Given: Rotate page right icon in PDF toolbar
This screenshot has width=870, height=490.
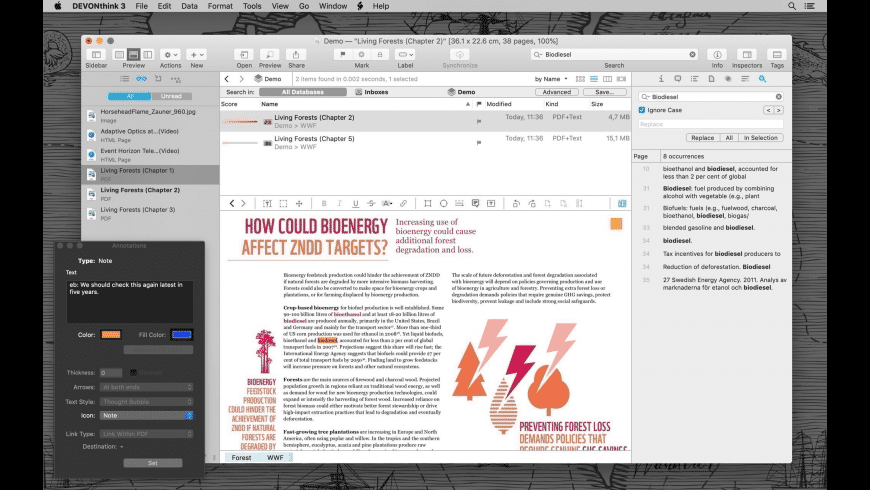Looking at the screenshot, I should (x=532, y=204).
